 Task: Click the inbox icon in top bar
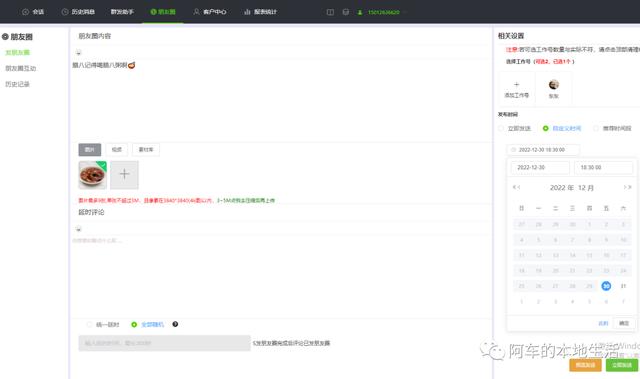pos(346,12)
